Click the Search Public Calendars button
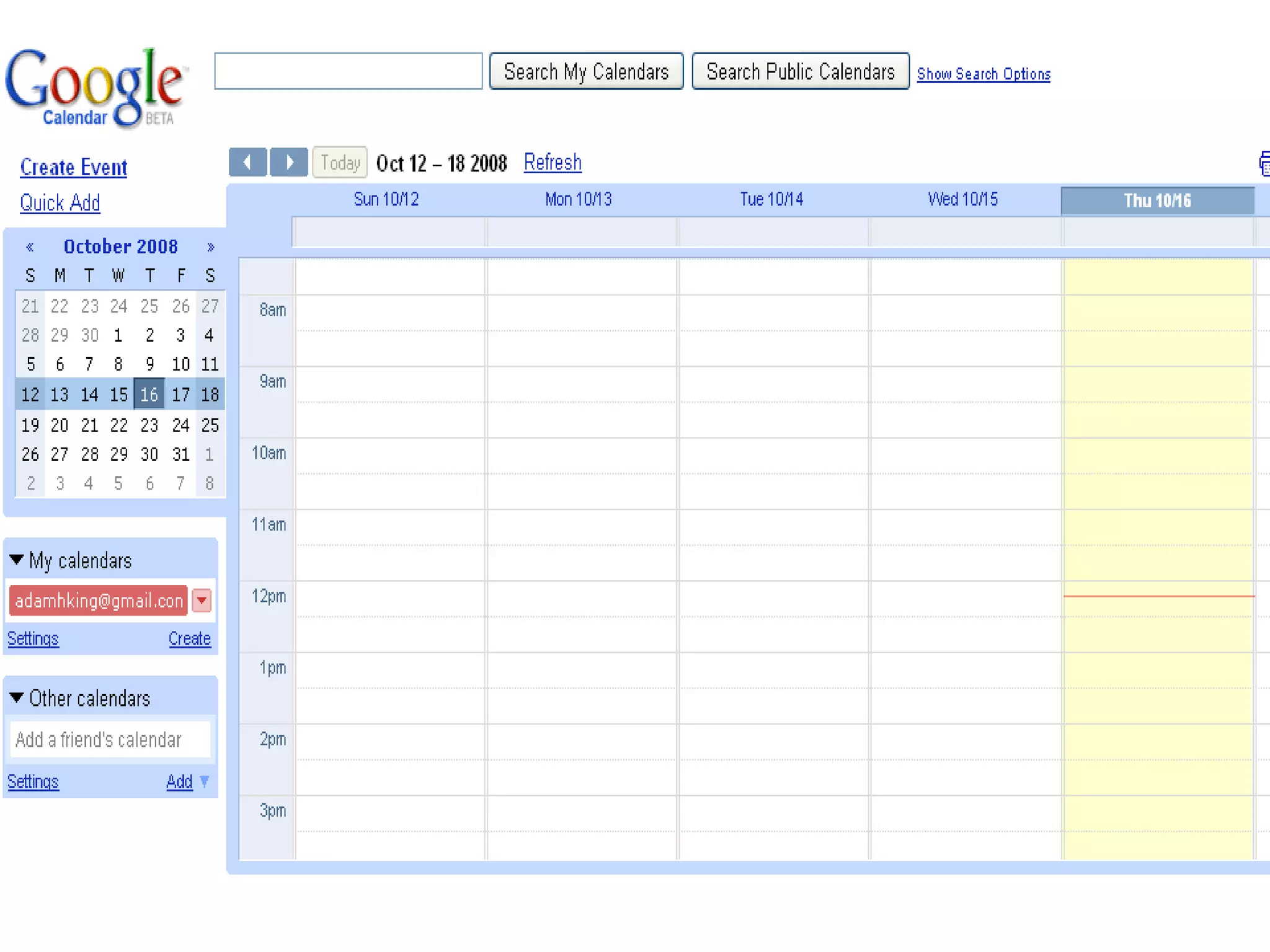The width and height of the screenshot is (1270, 952). tap(800, 72)
